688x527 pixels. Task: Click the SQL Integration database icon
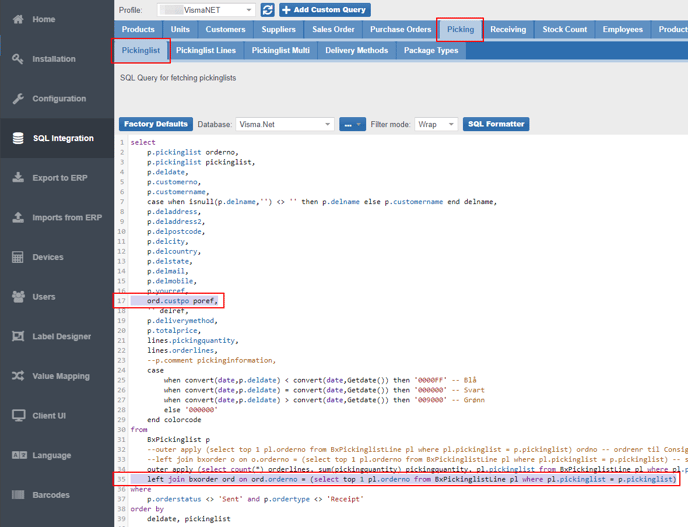click(18, 138)
